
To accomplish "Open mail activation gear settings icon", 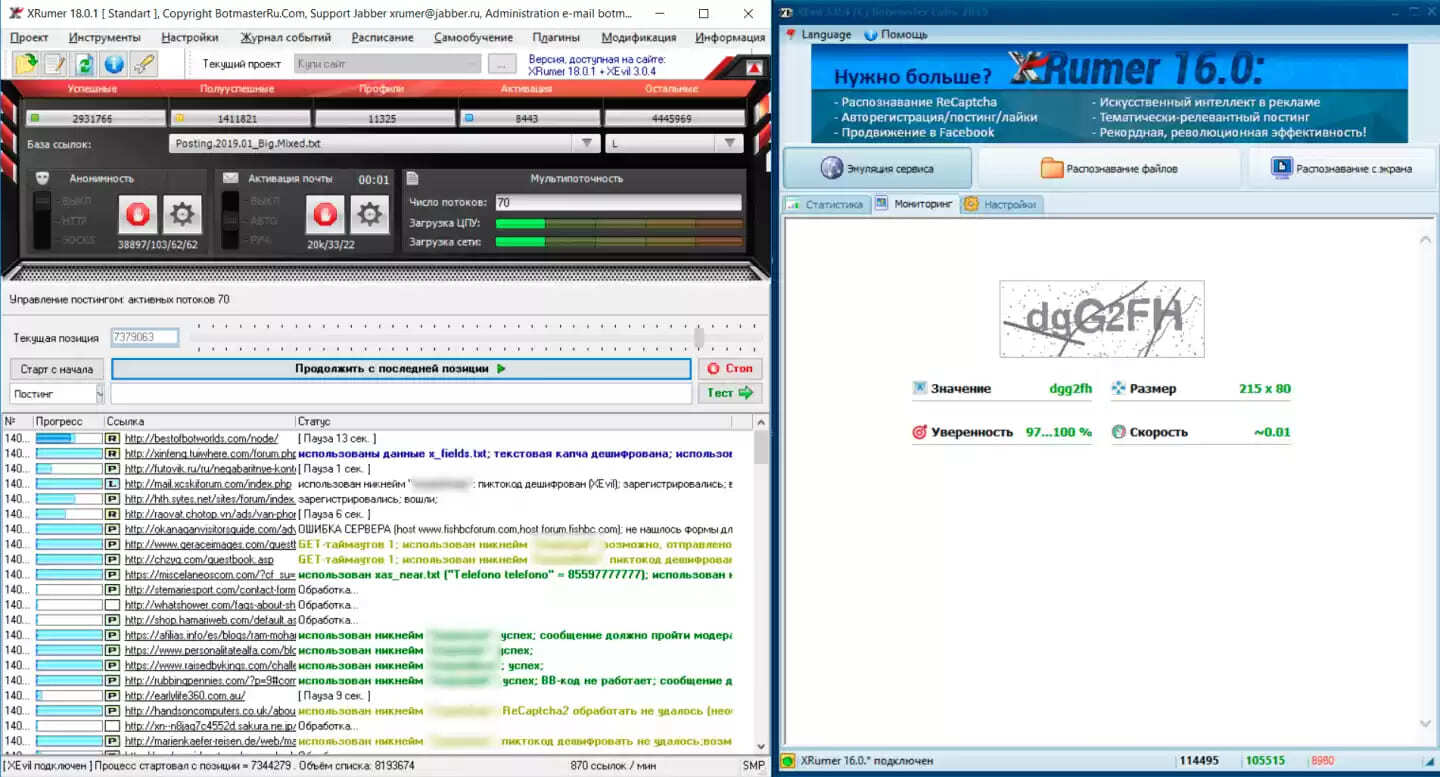I will [368, 214].
